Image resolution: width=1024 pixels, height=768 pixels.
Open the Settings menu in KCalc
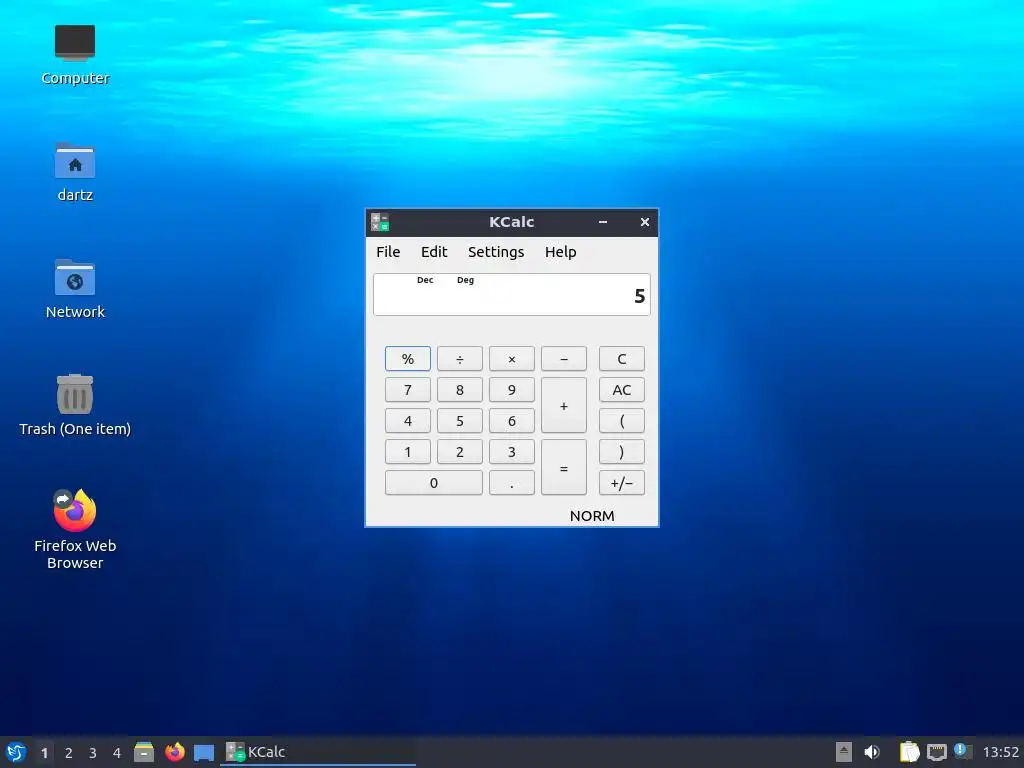point(496,252)
